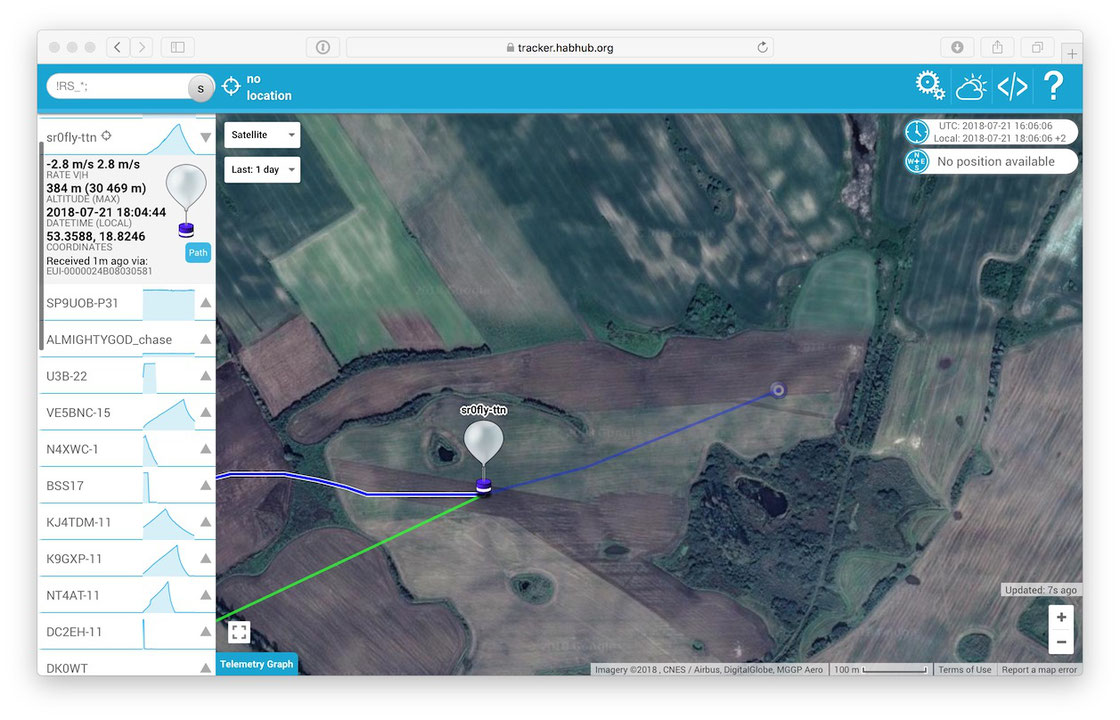The width and height of the screenshot is (1120, 720).
Task: Select the DC2EH-11 vehicle row
Action: pos(127,631)
